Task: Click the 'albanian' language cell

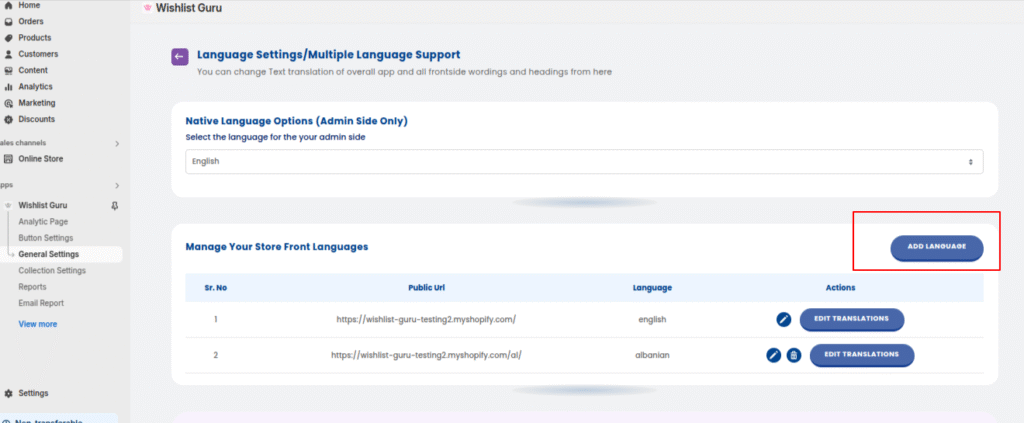Action: (652, 356)
